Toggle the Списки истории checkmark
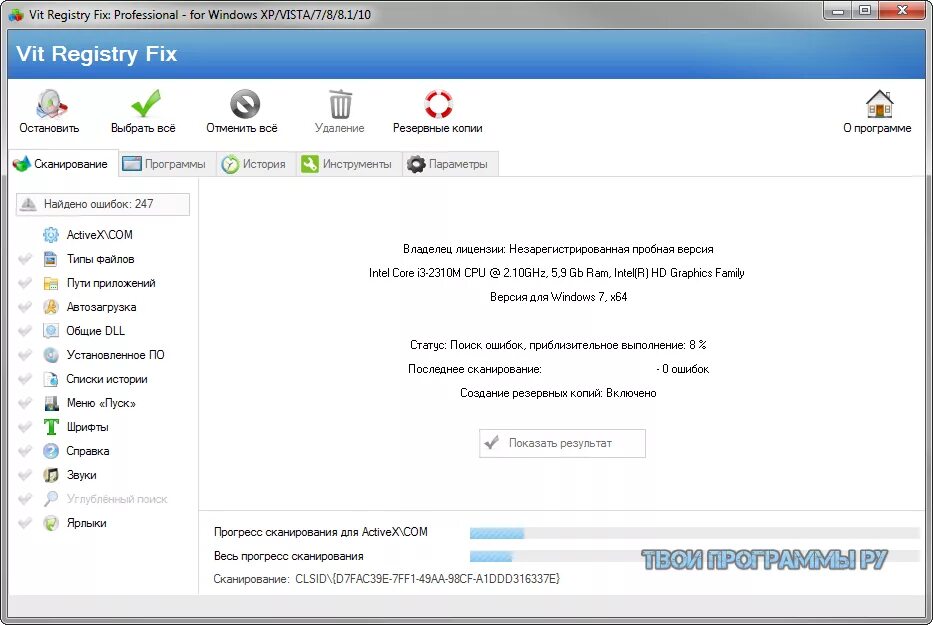This screenshot has width=933, height=625. tap(25, 379)
